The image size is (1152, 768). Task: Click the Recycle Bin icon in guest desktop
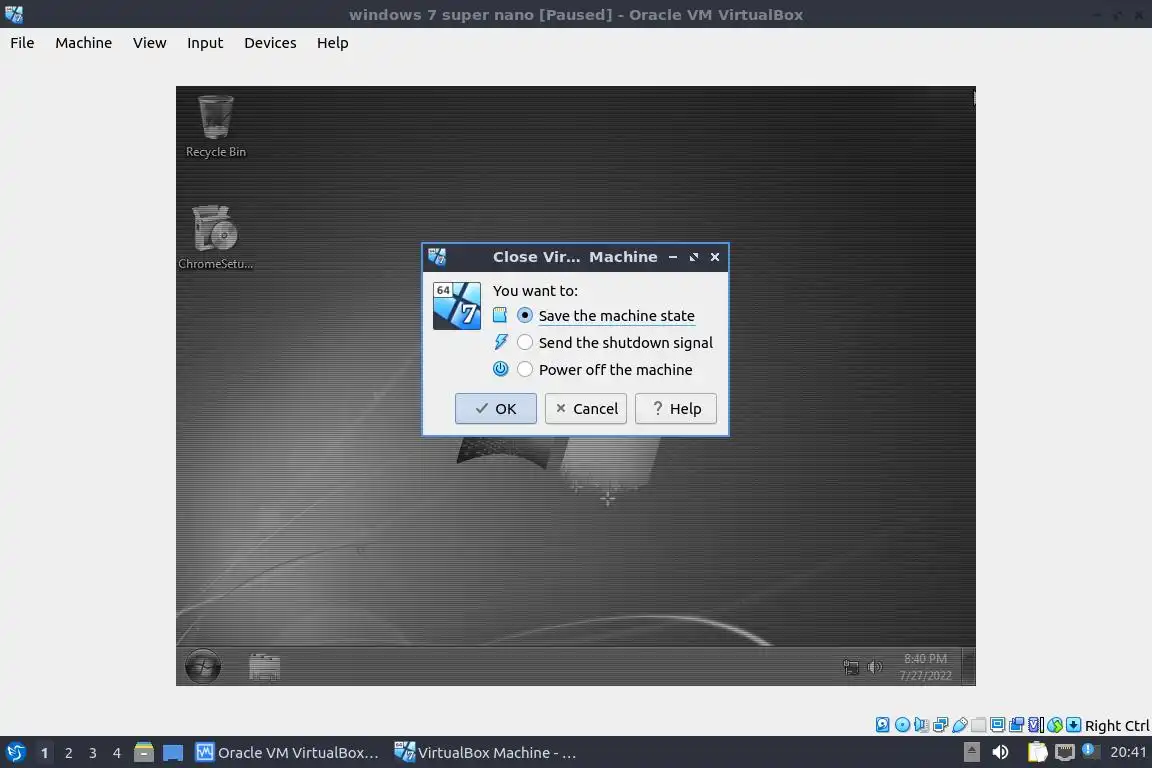[215, 126]
